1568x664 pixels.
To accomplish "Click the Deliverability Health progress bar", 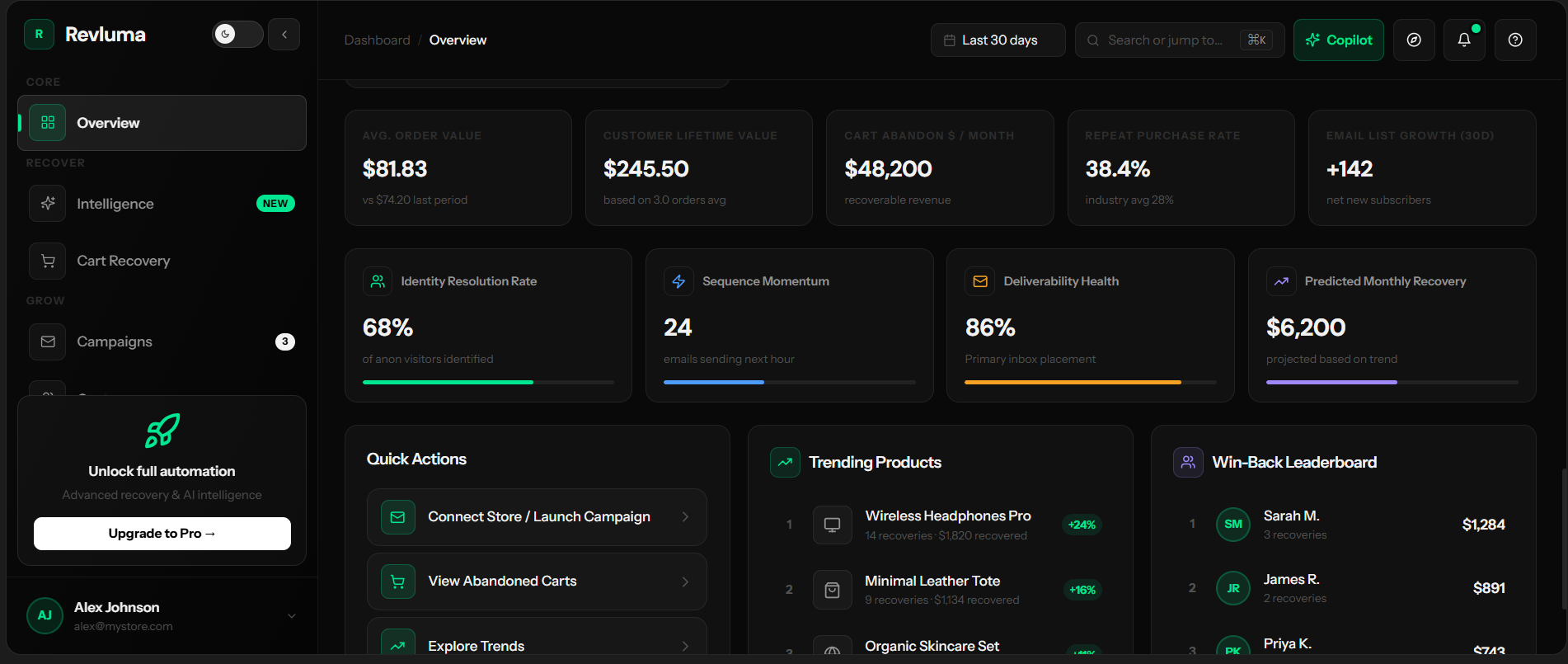I will click(1091, 382).
